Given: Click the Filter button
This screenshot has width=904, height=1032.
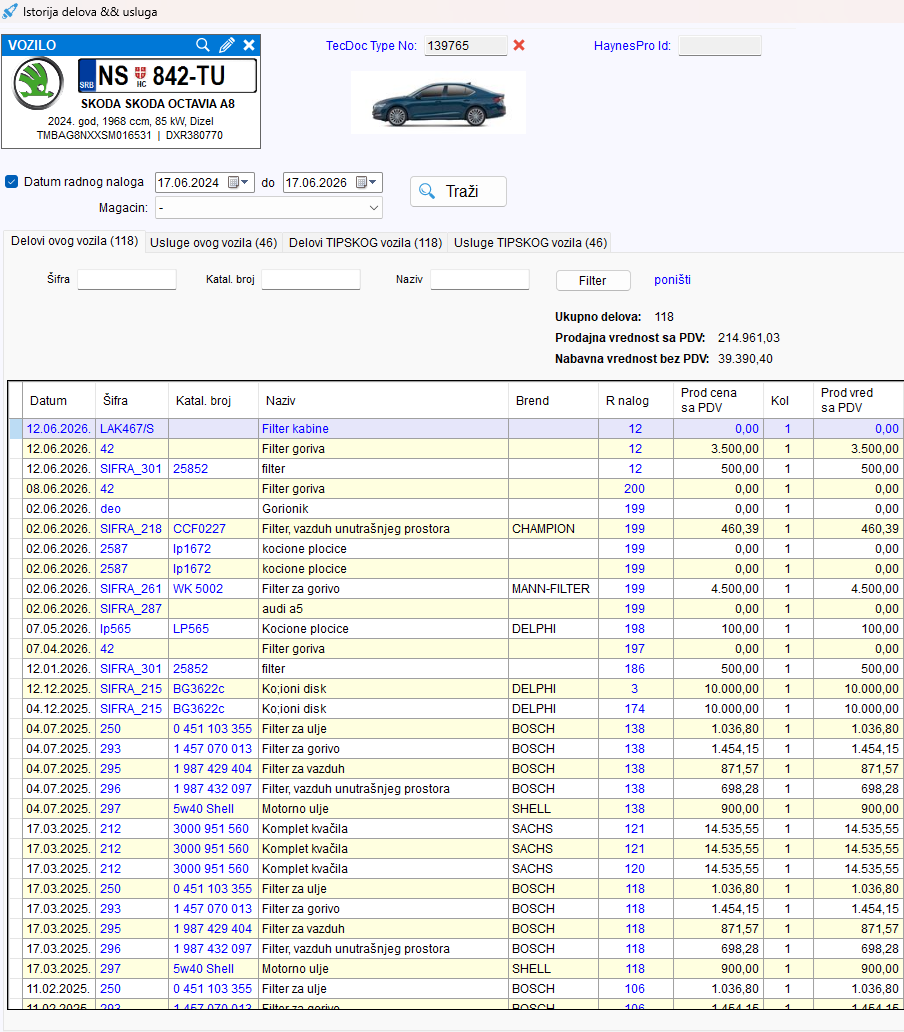Looking at the screenshot, I should pyautogui.click(x=593, y=280).
